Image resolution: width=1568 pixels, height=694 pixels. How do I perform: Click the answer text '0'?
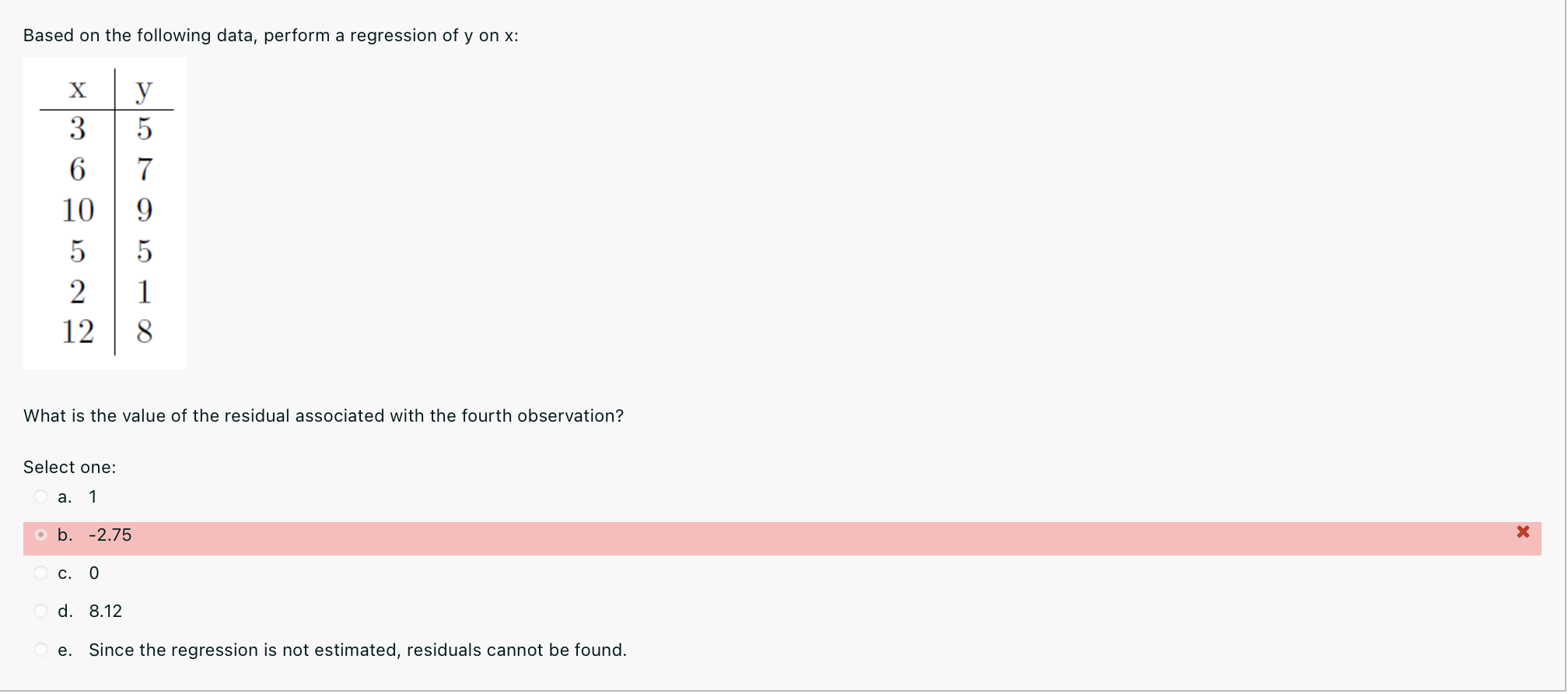(94, 573)
